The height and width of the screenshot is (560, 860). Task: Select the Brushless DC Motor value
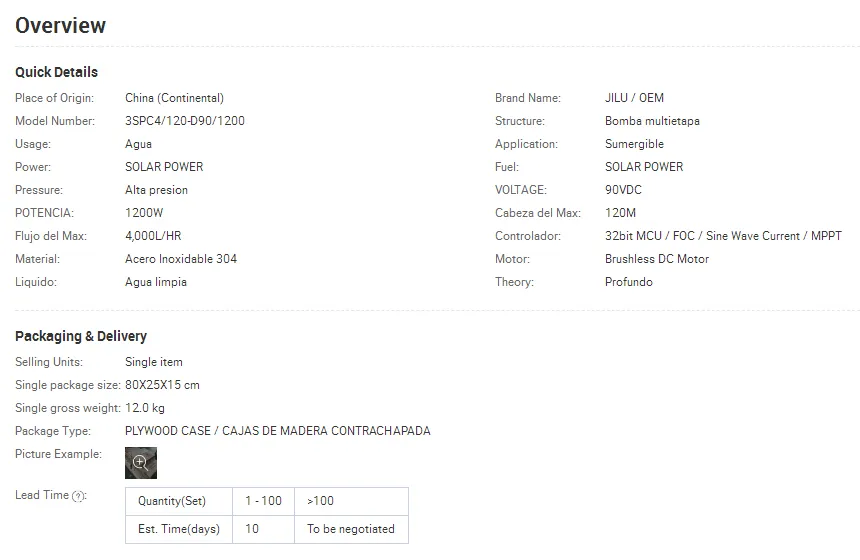pos(657,259)
